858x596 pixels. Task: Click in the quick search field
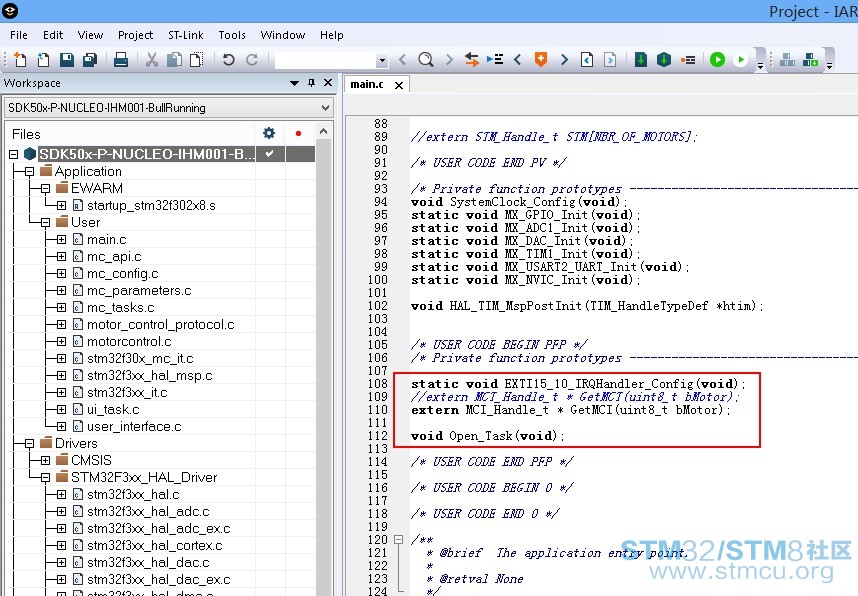point(326,60)
